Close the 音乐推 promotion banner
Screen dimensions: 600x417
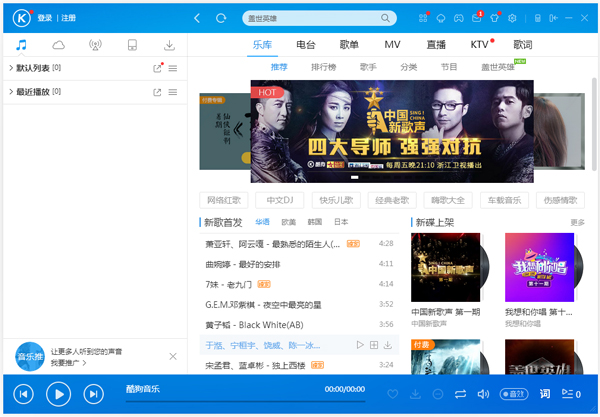(x=173, y=357)
